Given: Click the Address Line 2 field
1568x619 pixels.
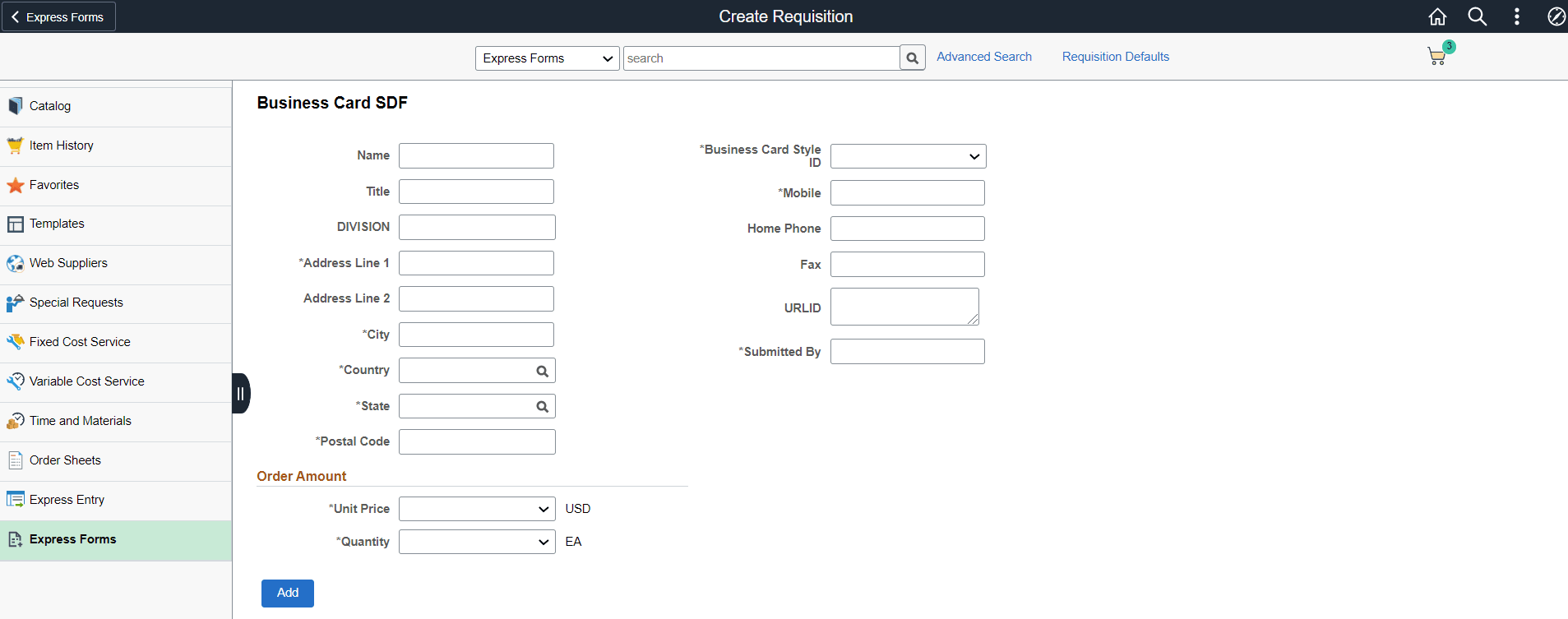Looking at the screenshot, I should 476,299.
